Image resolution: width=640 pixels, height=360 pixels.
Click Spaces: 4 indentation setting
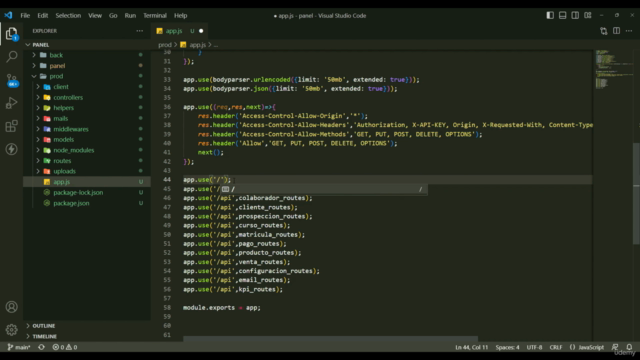tap(507, 347)
